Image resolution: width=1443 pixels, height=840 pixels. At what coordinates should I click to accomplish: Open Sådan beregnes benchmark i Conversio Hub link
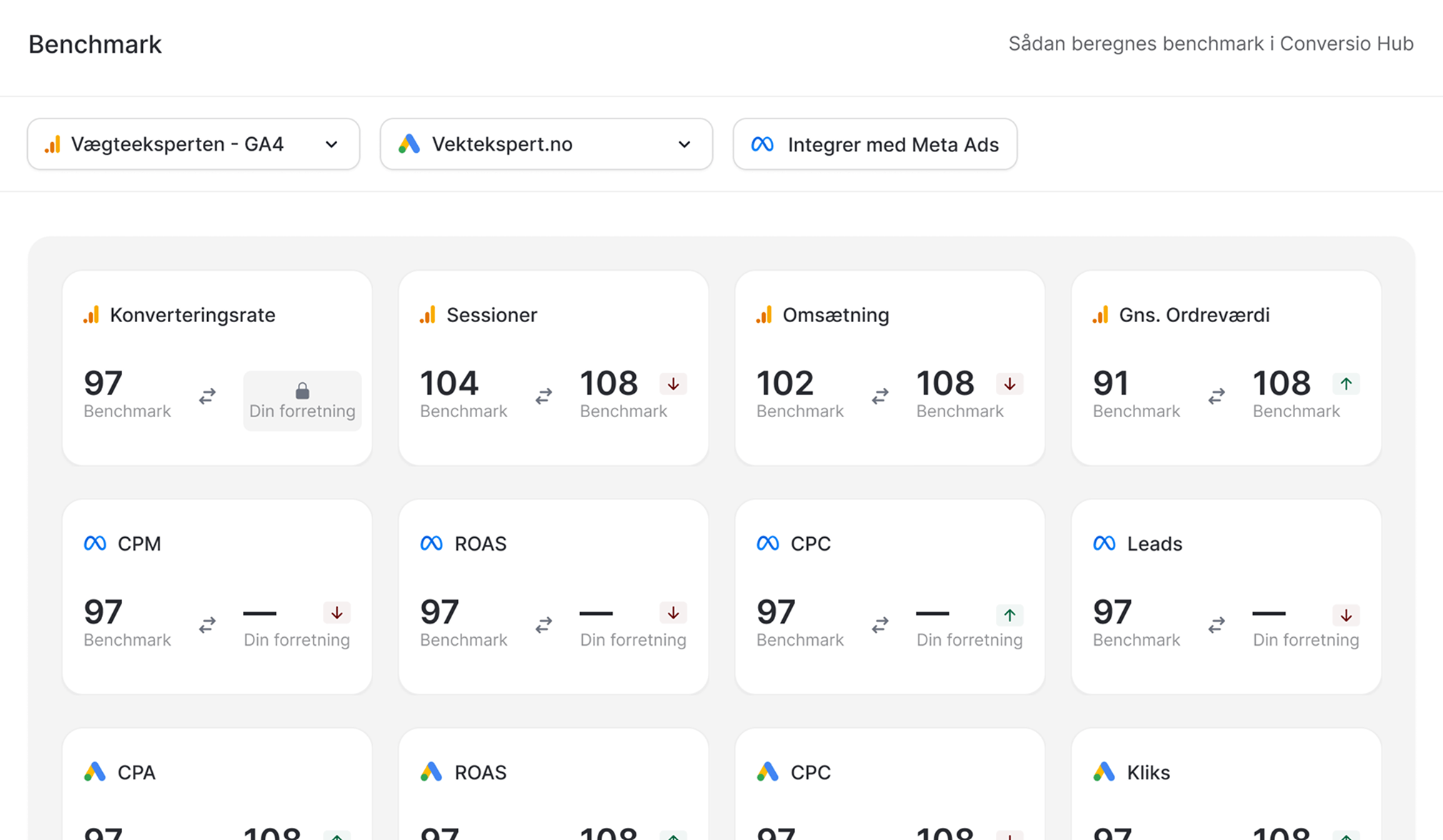click(x=1211, y=44)
